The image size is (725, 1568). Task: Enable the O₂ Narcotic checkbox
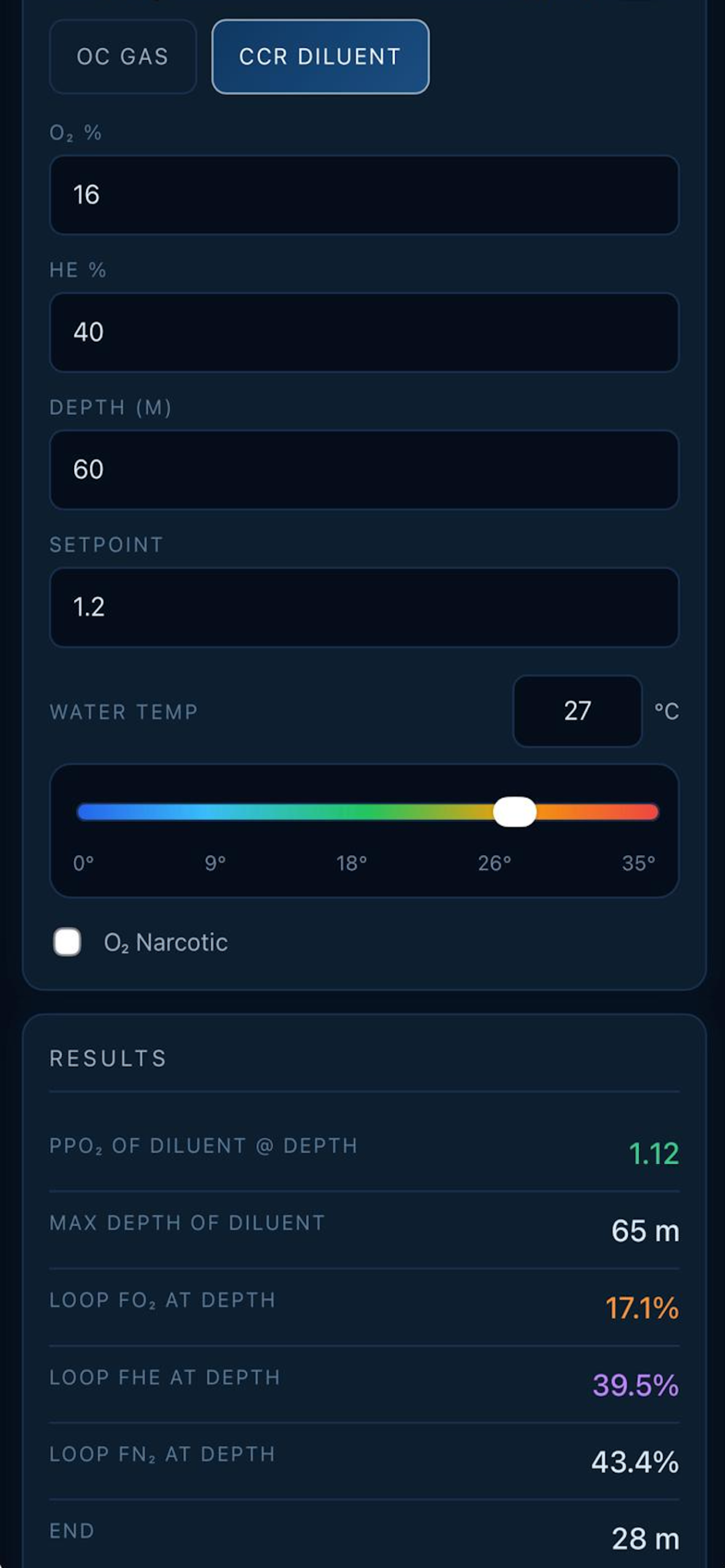67,942
